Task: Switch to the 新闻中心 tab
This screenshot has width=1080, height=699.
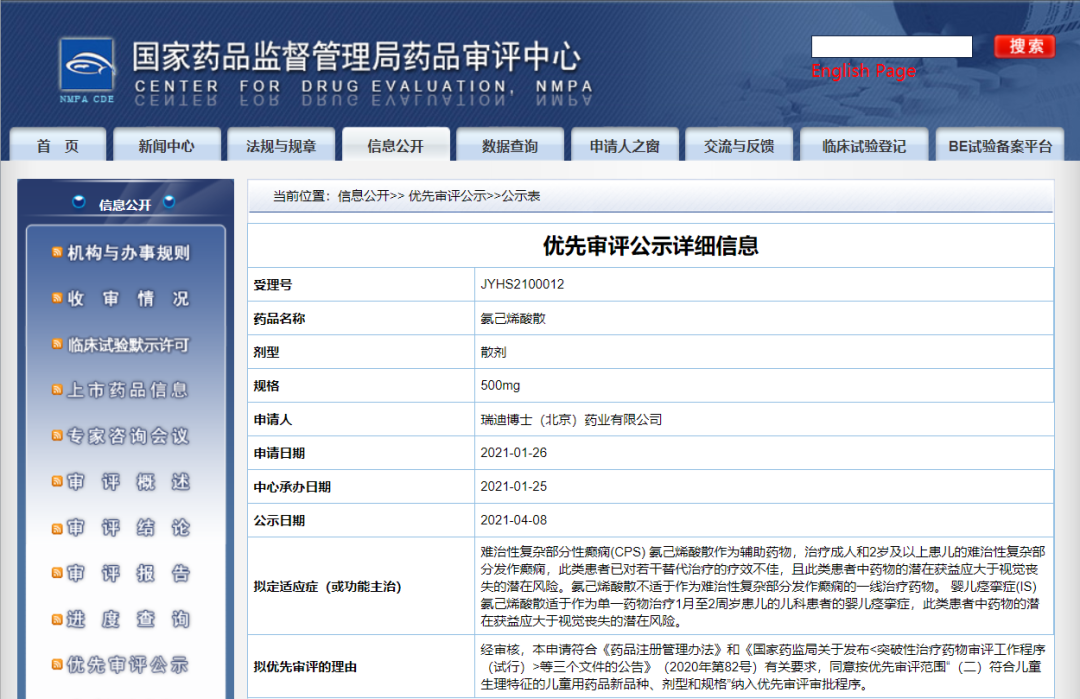Action: [167, 146]
